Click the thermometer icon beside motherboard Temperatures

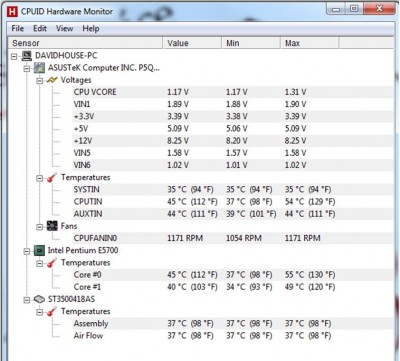tap(52, 177)
